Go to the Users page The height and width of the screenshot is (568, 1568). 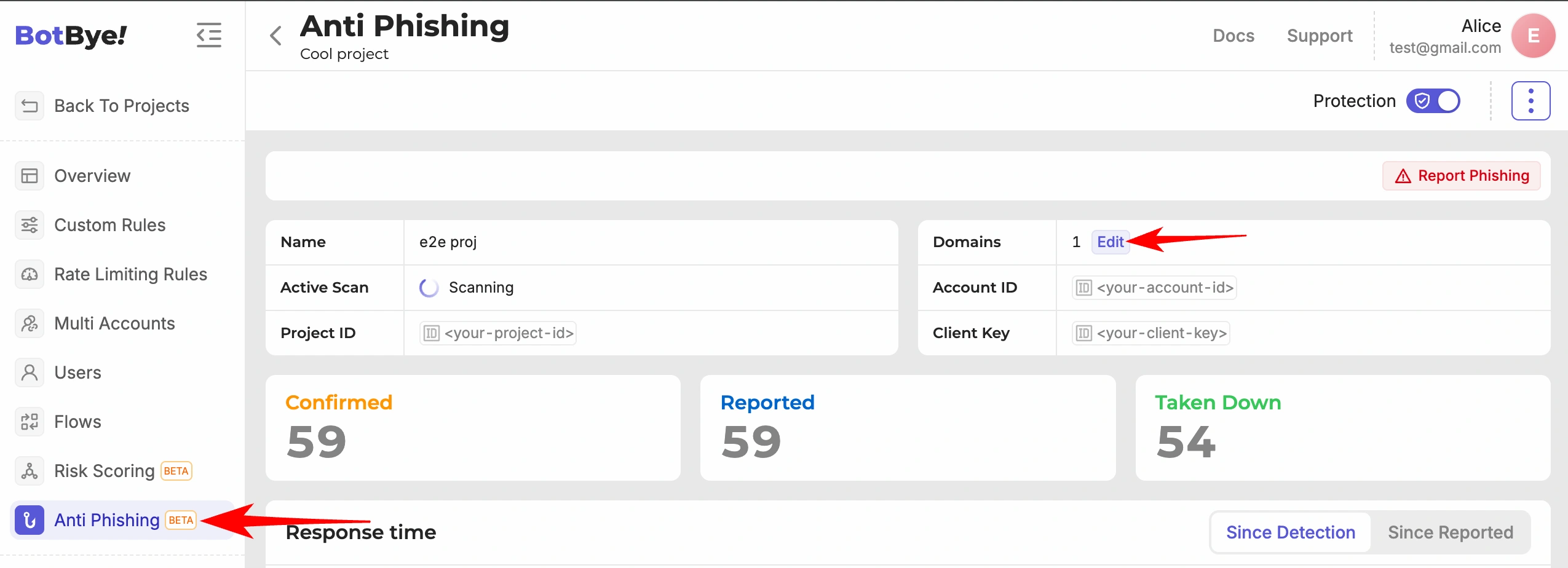pos(122,373)
